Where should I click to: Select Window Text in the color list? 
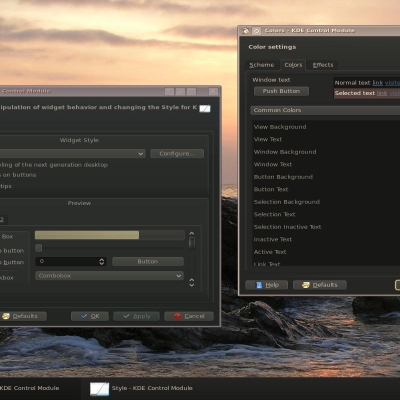(x=273, y=164)
